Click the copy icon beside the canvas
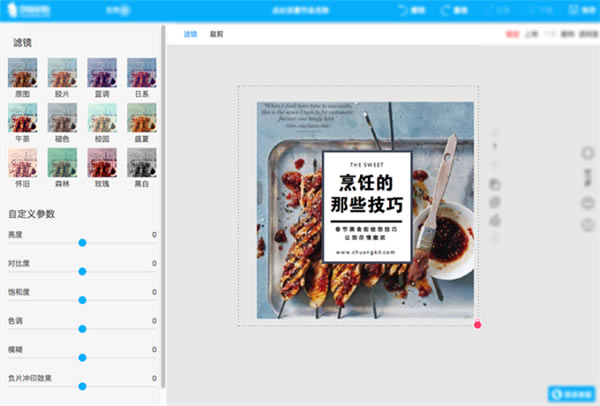This screenshot has height=406, width=600. tap(495, 185)
